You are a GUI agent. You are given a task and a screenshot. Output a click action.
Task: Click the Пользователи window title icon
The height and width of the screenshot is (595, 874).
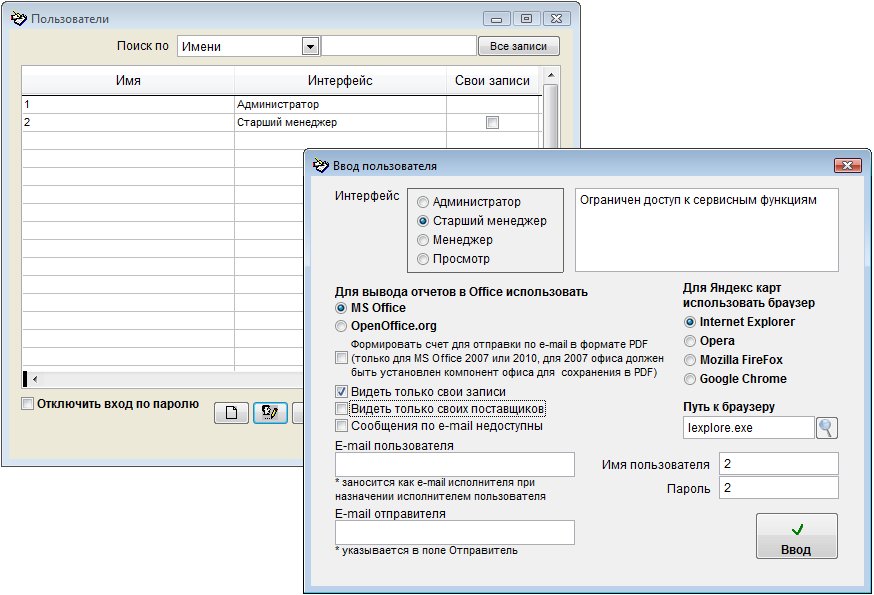point(18,18)
